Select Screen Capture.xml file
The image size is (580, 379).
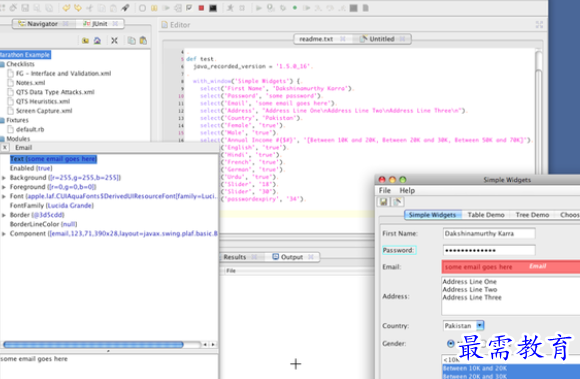pos(44,111)
